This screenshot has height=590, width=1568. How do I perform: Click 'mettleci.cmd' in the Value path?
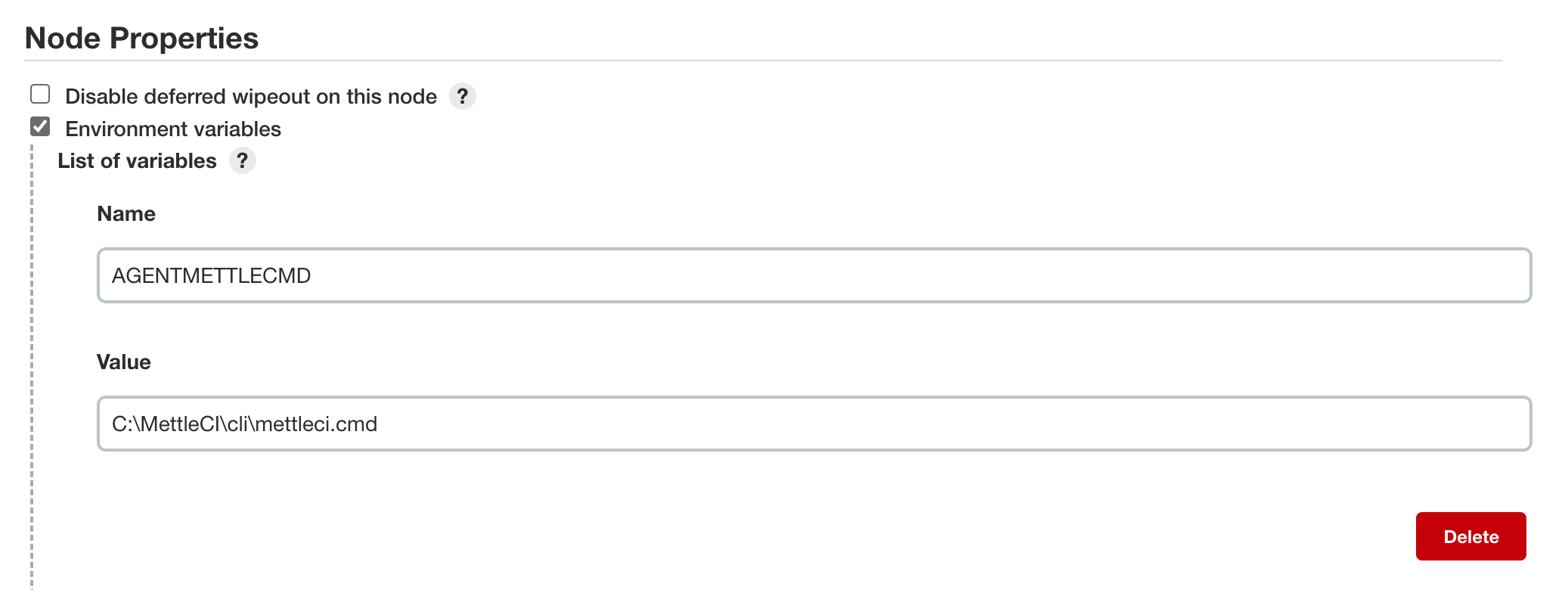click(x=316, y=424)
